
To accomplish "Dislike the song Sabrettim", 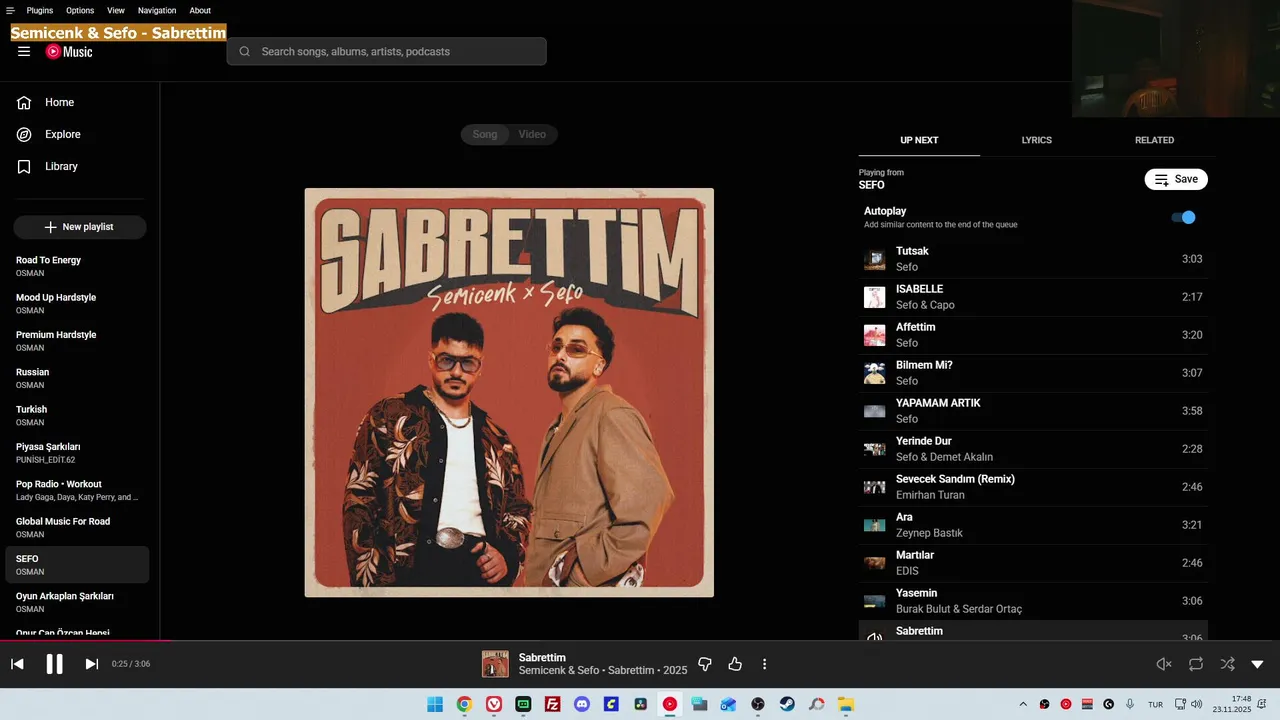I will pyautogui.click(x=705, y=664).
